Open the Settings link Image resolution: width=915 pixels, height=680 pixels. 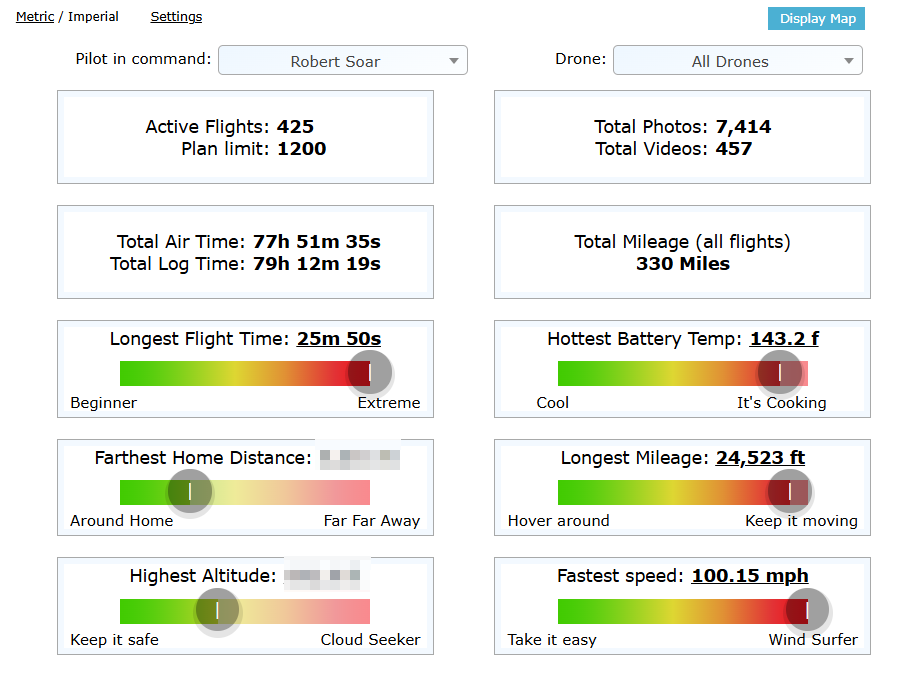(x=176, y=17)
